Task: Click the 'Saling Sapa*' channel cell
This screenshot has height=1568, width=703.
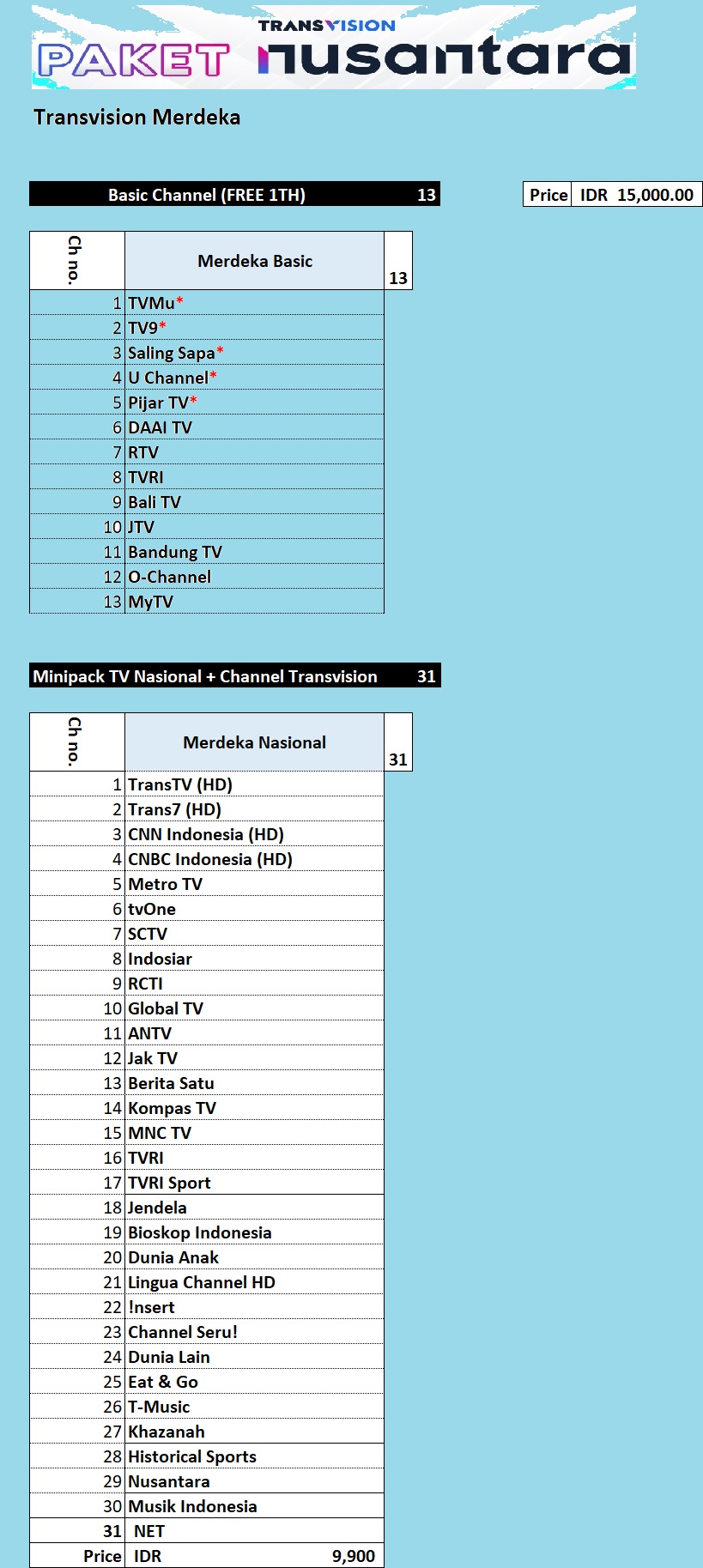Action: 254,352
